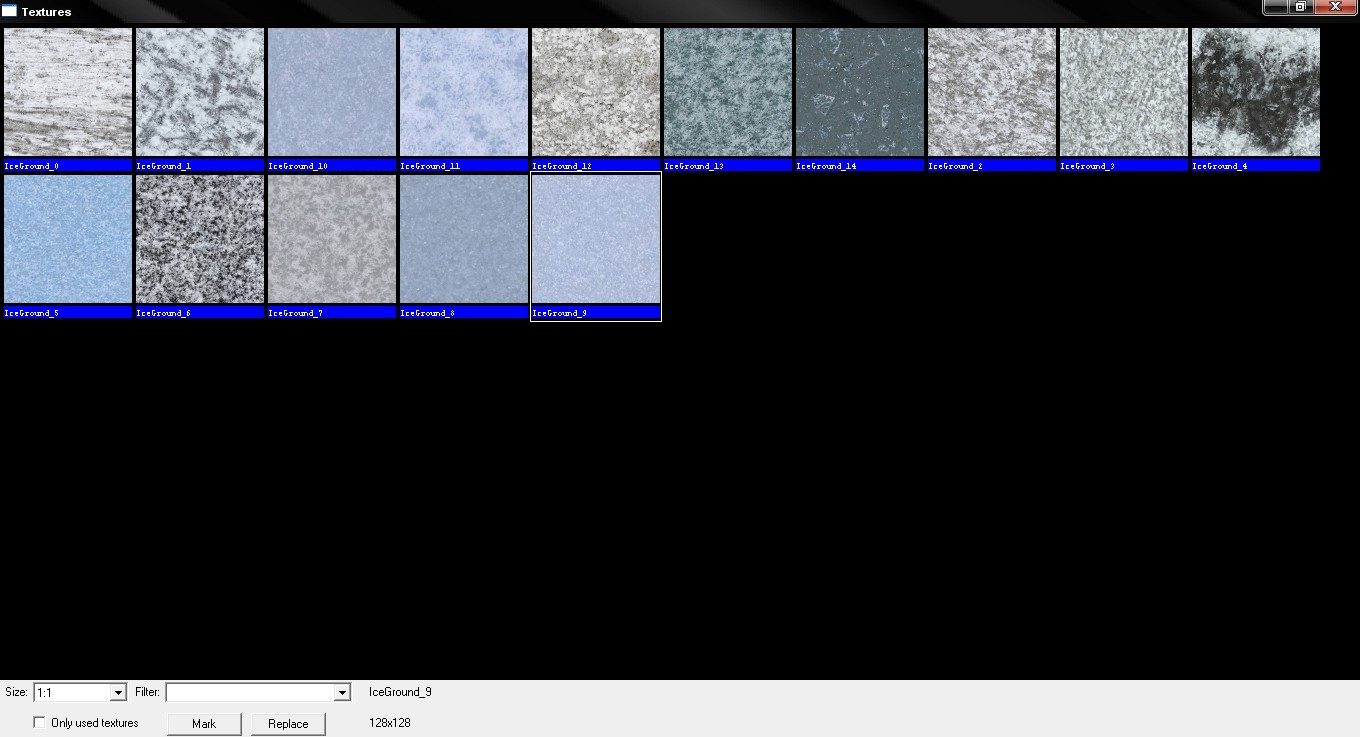Click inside the Filter text field
Screen dimensions: 1360x737
coord(249,692)
